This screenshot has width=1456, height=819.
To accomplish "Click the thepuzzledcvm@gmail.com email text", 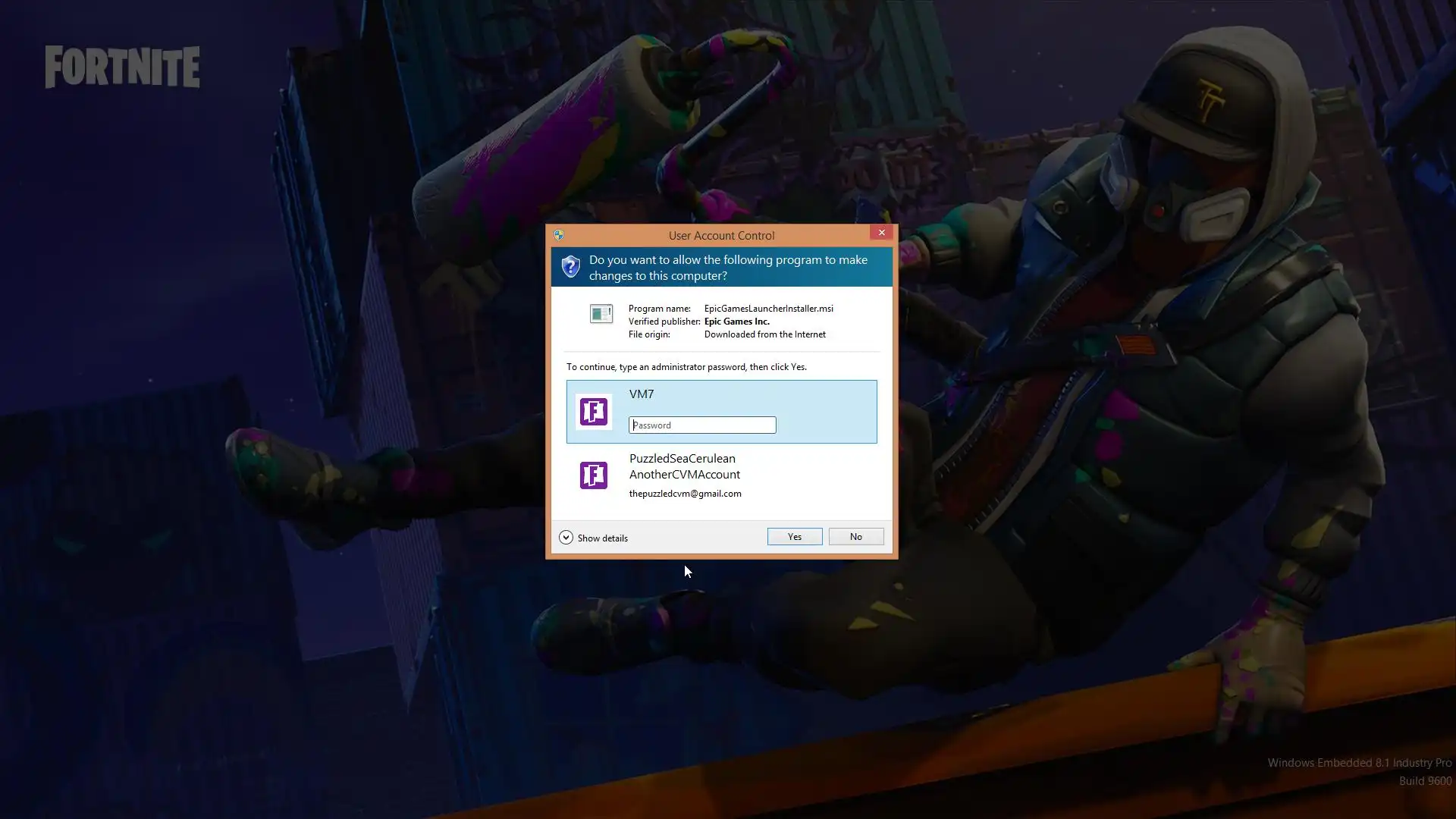I will pos(685,494).
